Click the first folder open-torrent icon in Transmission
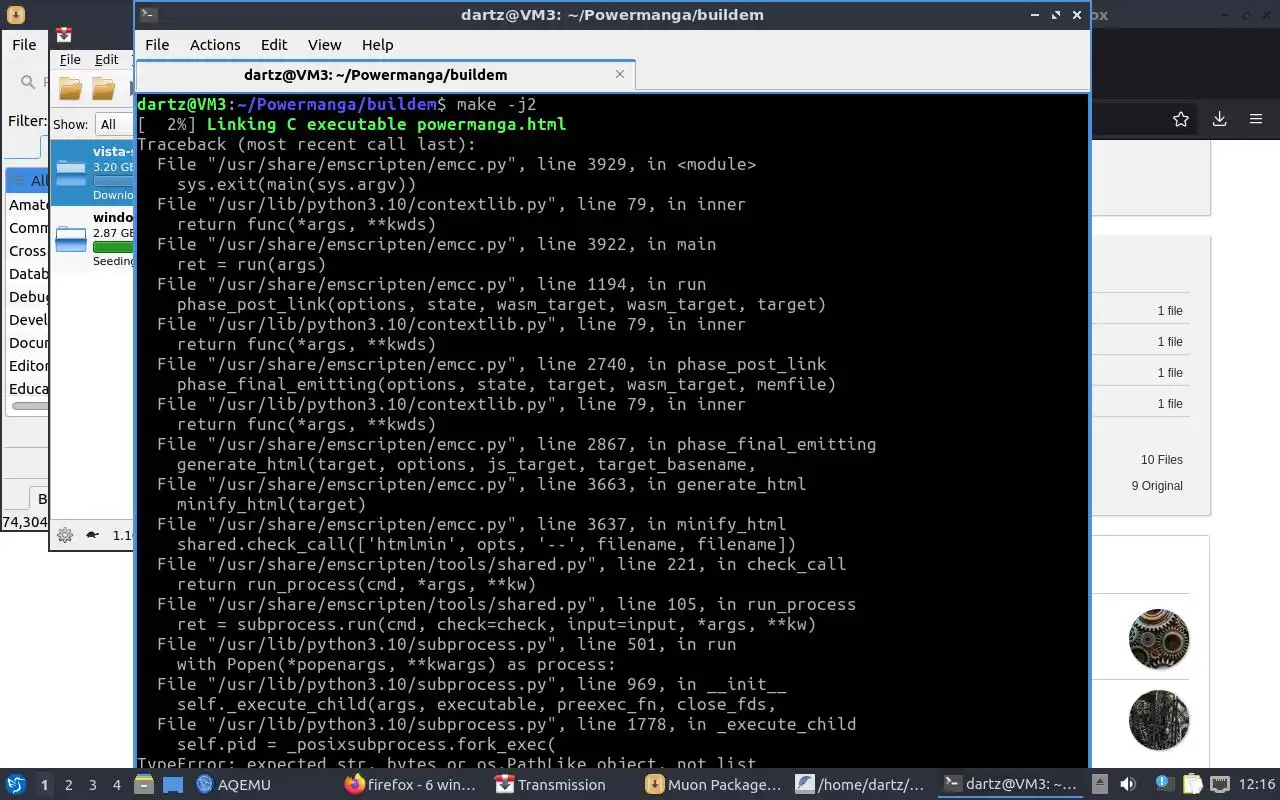This screenshot has height=800, width=1280. (70, 89)
